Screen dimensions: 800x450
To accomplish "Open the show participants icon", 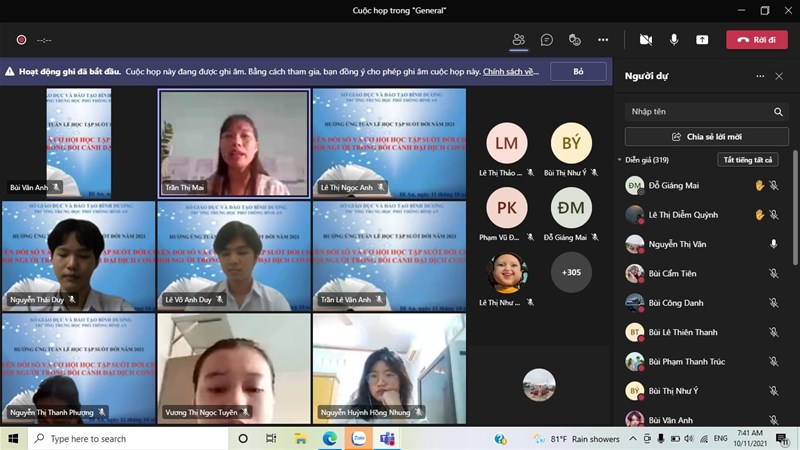I will pyautogui.click(x=518, y=39).
